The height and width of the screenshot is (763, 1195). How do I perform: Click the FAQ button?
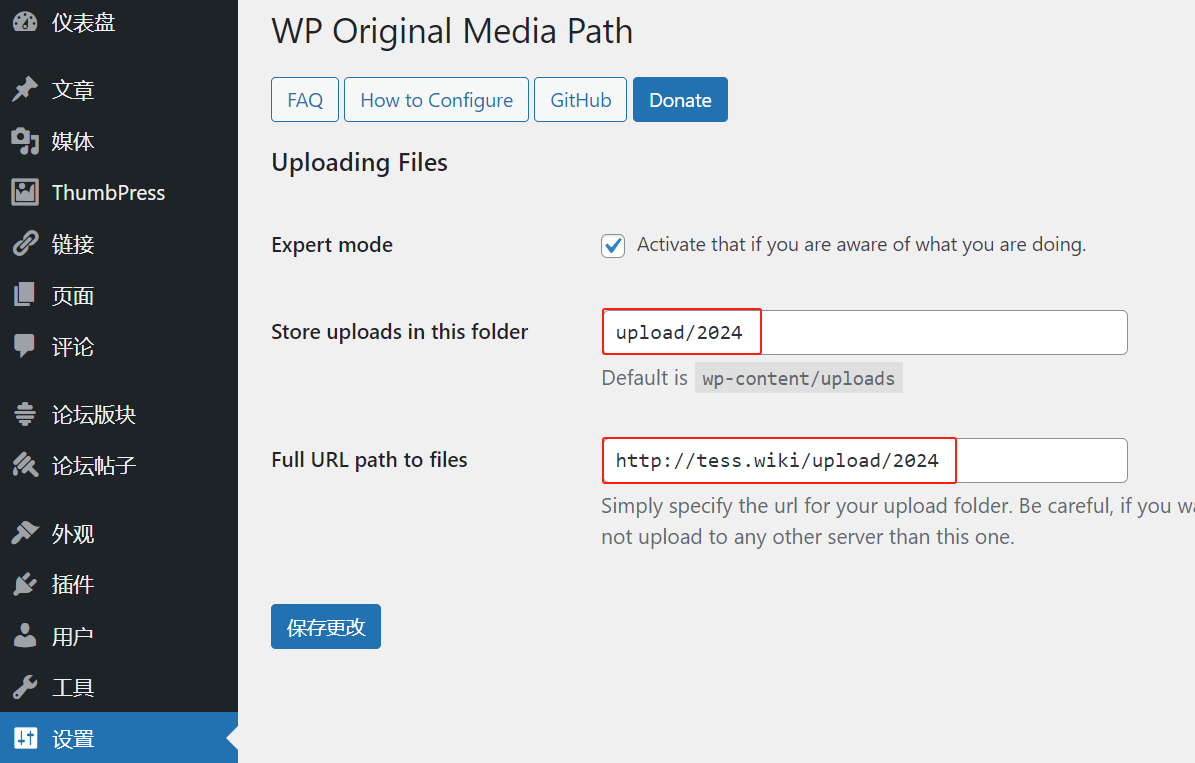305,100
